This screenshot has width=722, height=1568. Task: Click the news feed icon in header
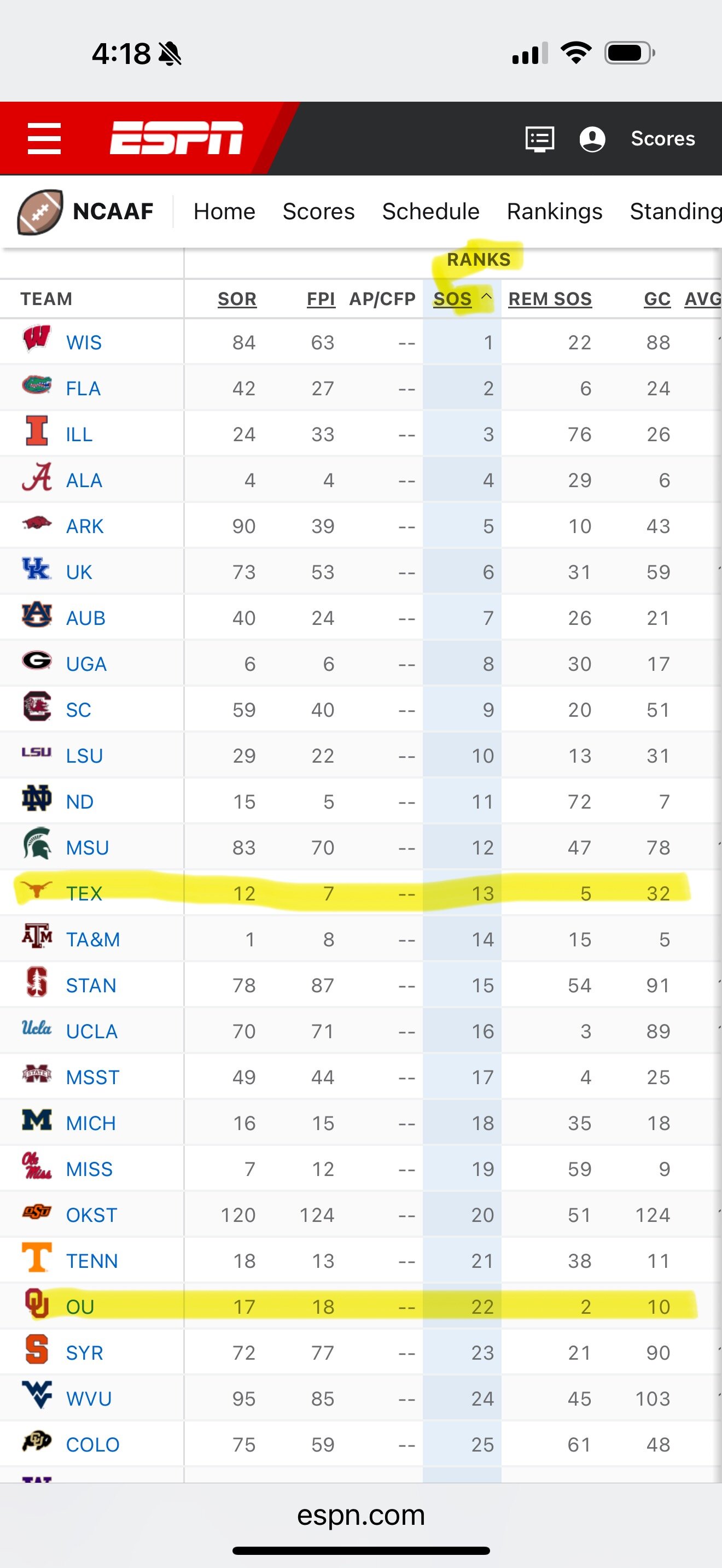coord(539,139)
